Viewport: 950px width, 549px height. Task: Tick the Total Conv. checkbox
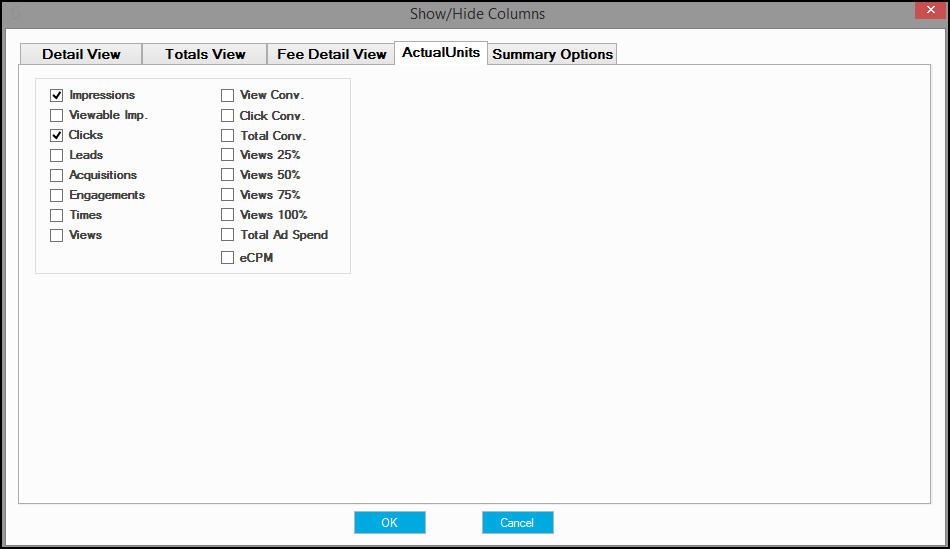[227, 135]
